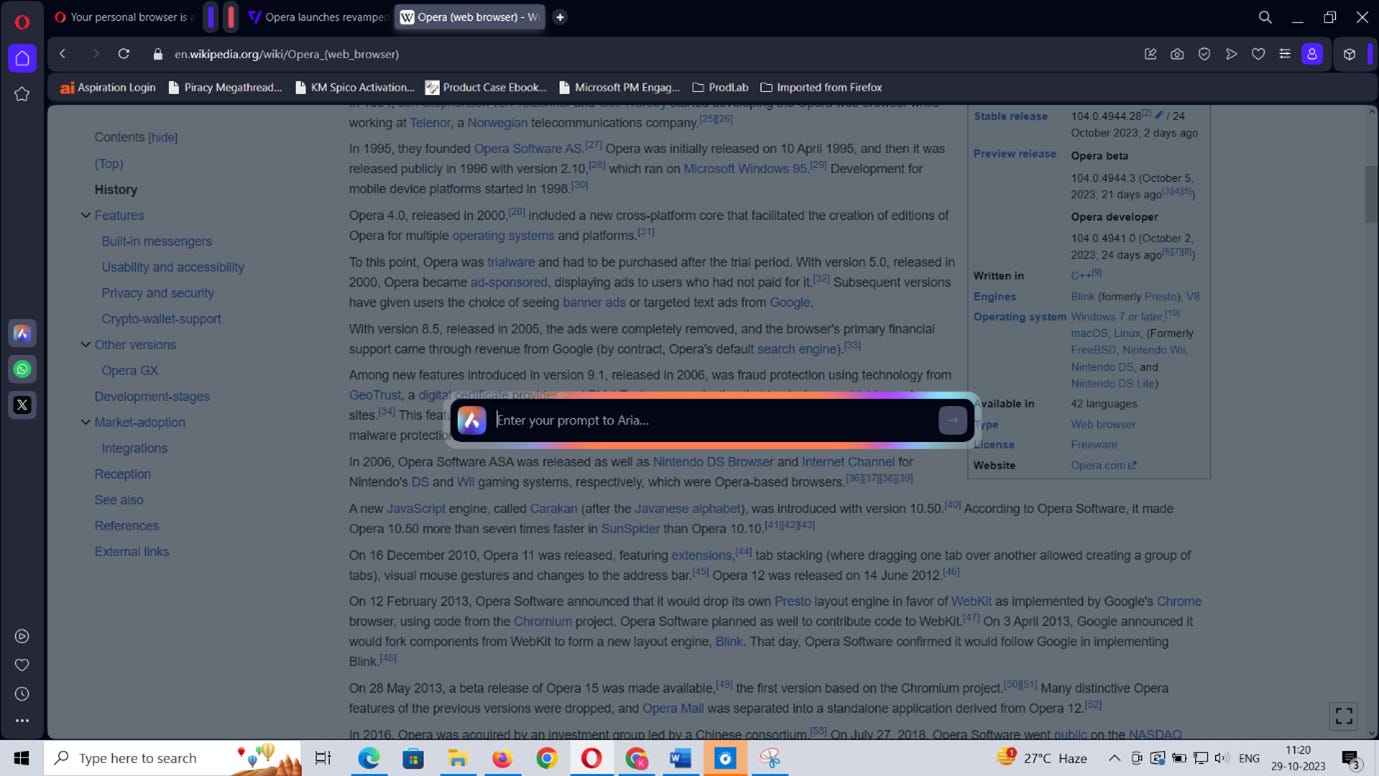
Task: Jump to Built-in messengers in Contents
Action: tap(157, 241)
